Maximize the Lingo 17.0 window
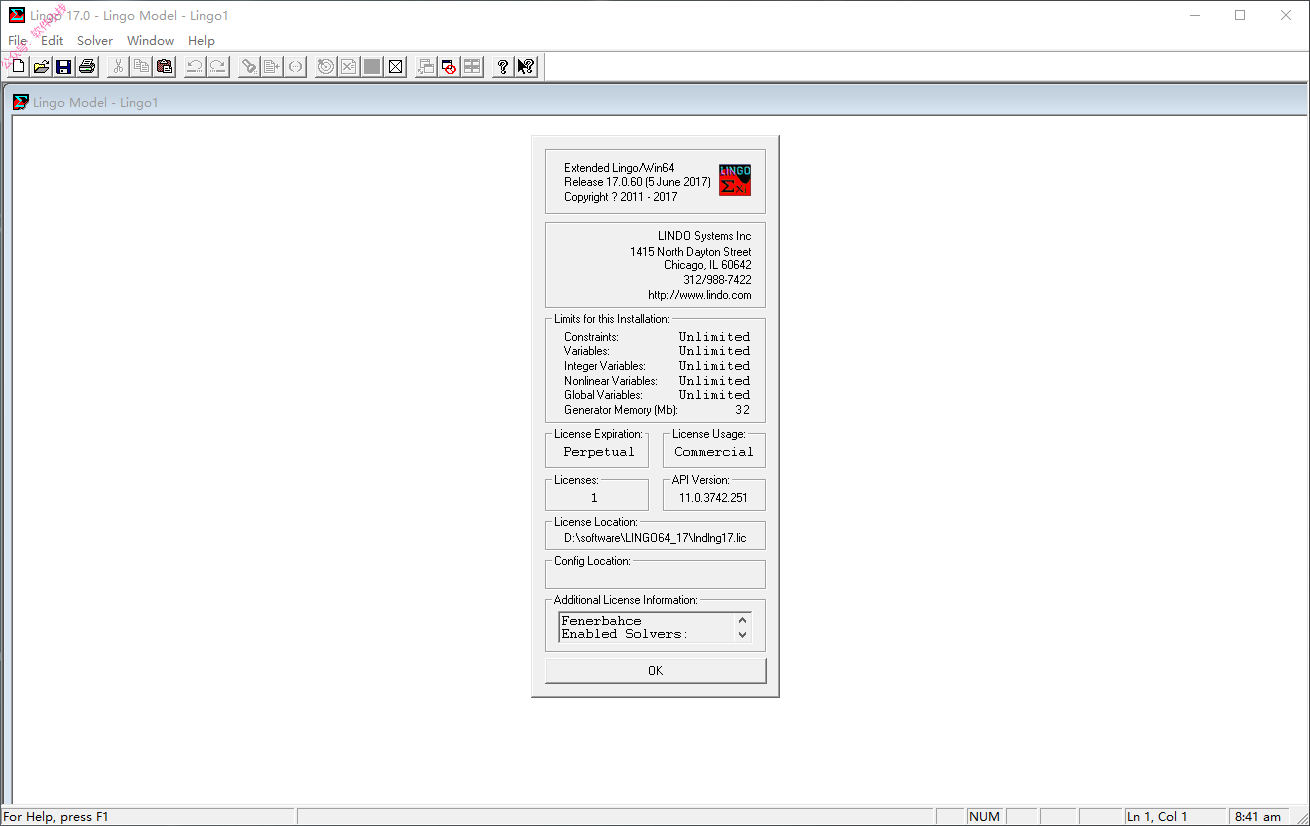 tap(1240, 15)
